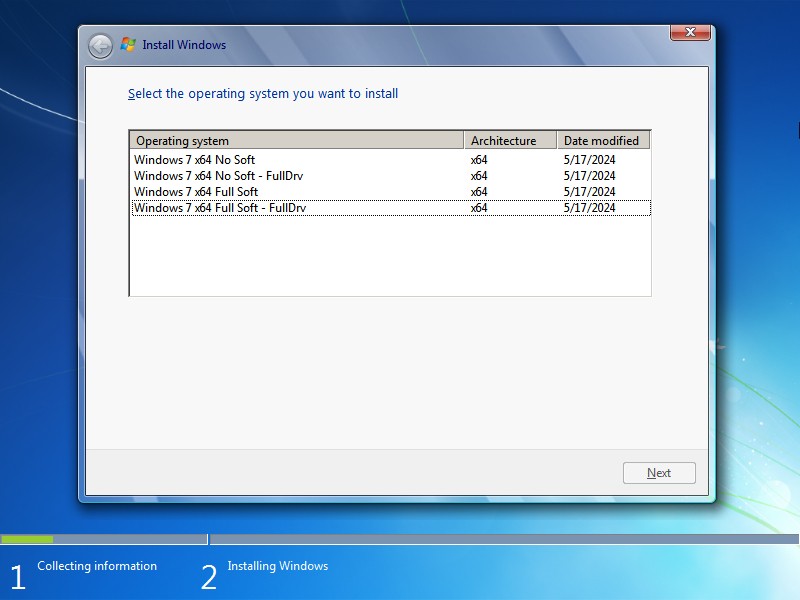This screenshot has width=800, height=600.
Task: Click the back navigation arrow icon
Action: tap(99, 46)
